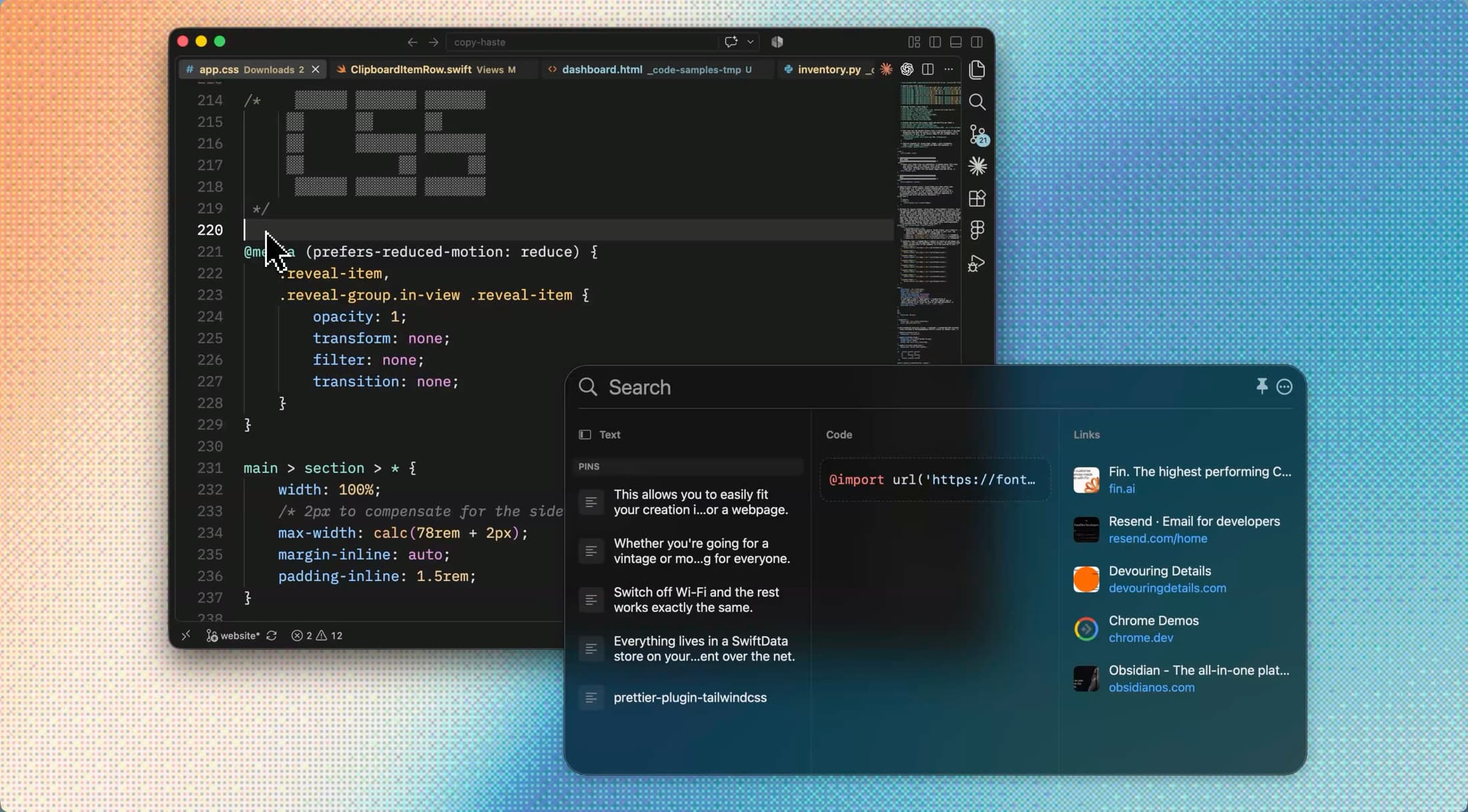Select pin 'Switch off Wi-Fi and the rest'
Image resolution: width=1468 pixels, height=812 pixels.
(689, 600)
